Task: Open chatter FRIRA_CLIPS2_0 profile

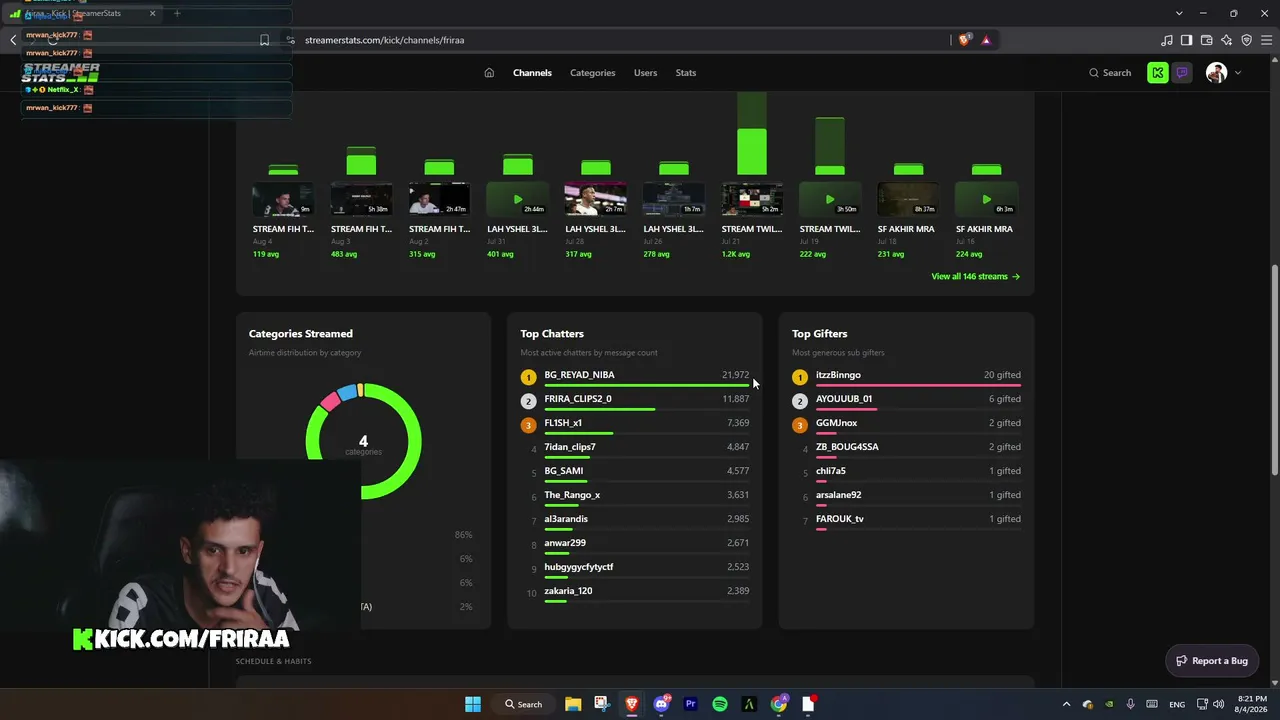Action: click(578, 399)
